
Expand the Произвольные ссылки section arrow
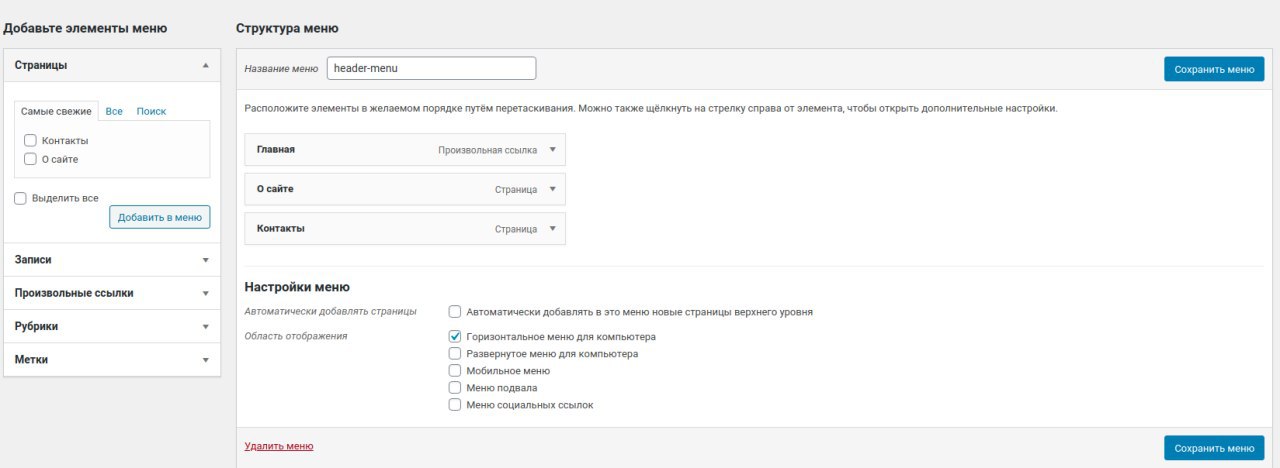click(x=205, y=294)
